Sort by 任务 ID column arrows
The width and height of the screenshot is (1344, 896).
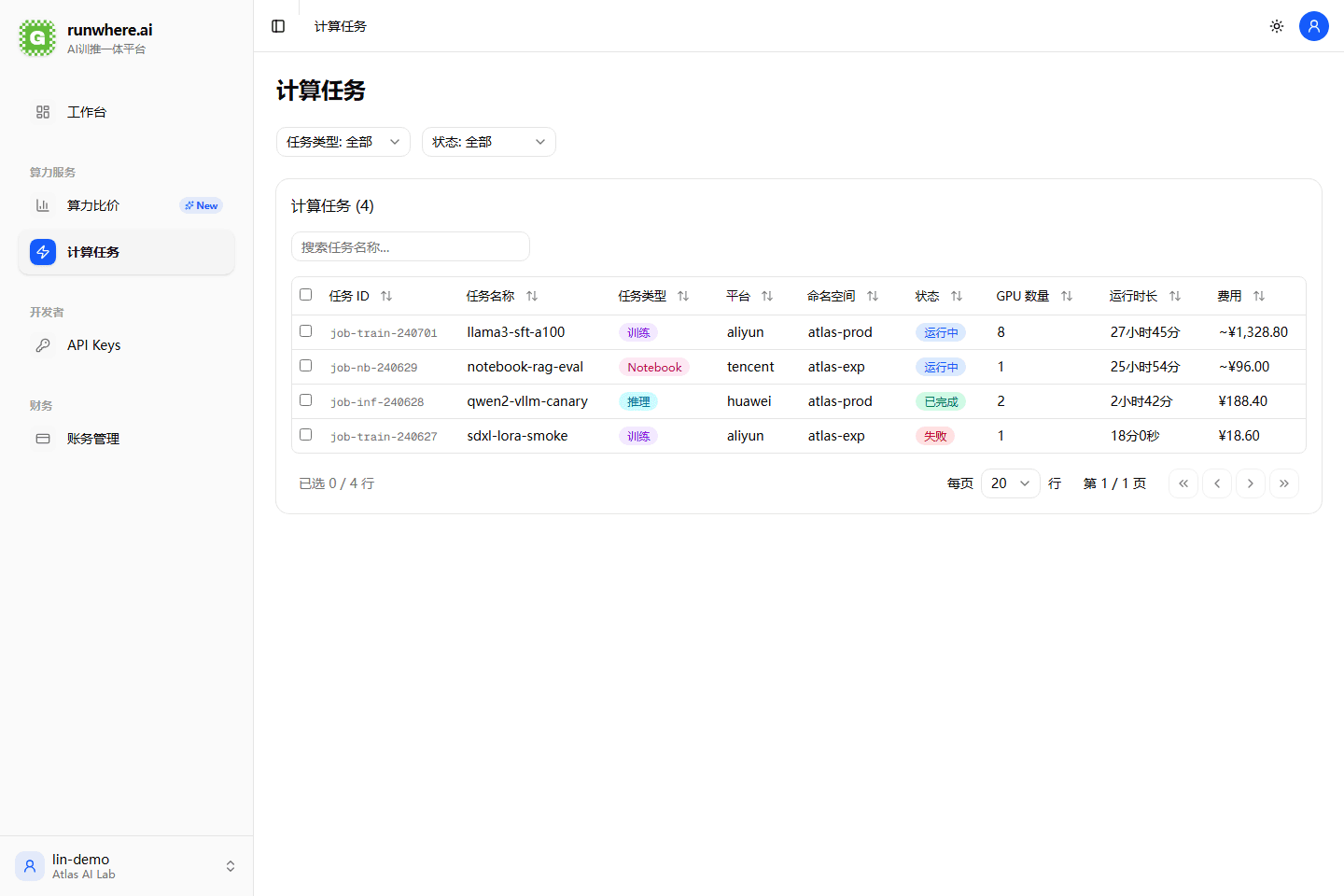(x=386, y=296)
